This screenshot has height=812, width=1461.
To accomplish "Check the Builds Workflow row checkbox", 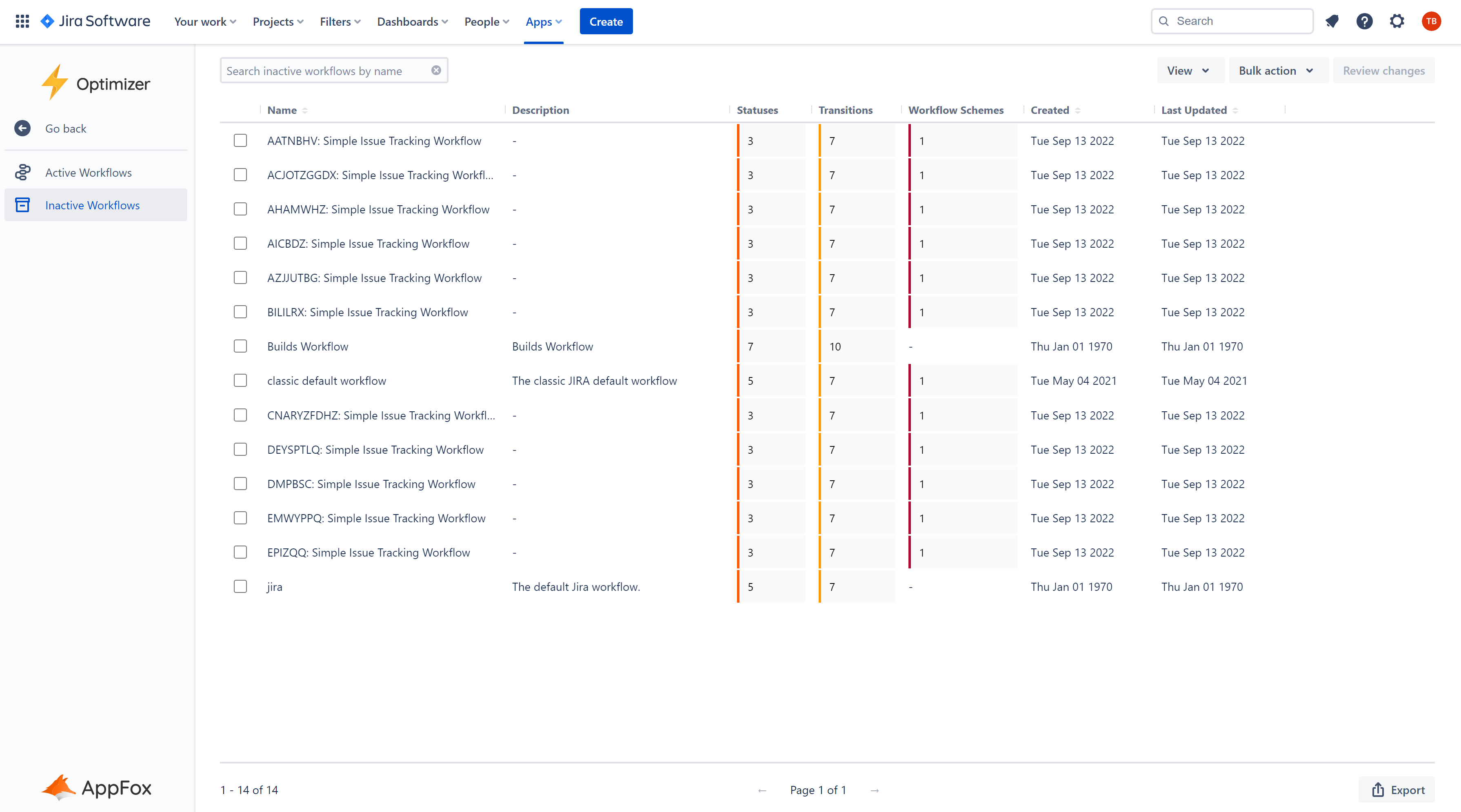I will tap(240, 346).
